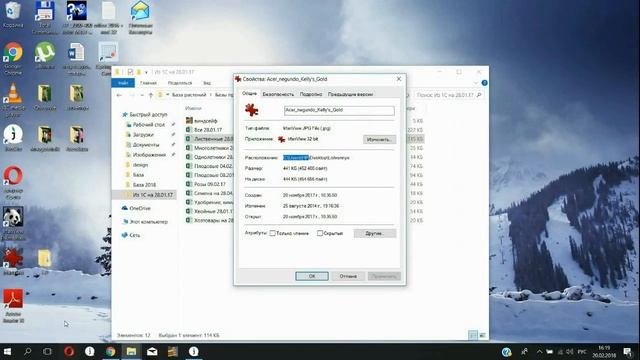Switch Explorer to large icons view
The width and height of the screenshot is (640, 360).
tap(482, 335)
